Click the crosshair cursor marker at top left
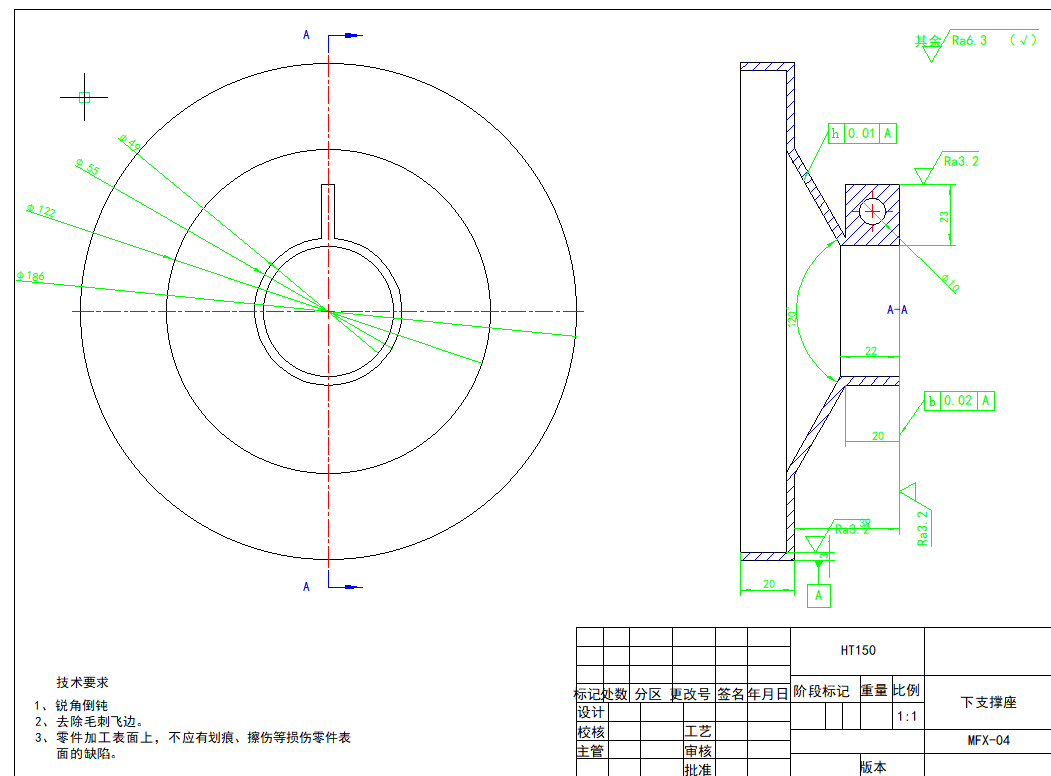 coord(84,97)
